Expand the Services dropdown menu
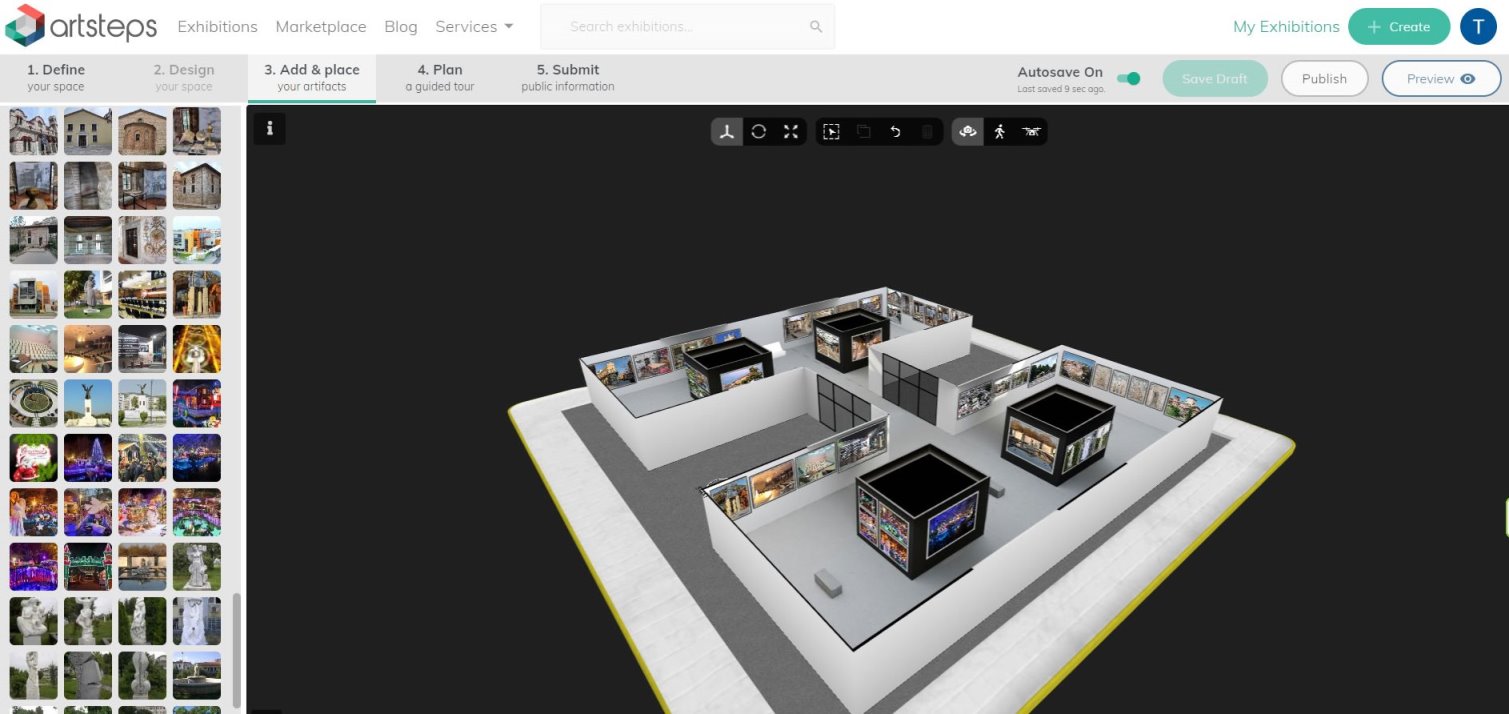Screen dimensions: 1509x714 (x=474, y=27)
